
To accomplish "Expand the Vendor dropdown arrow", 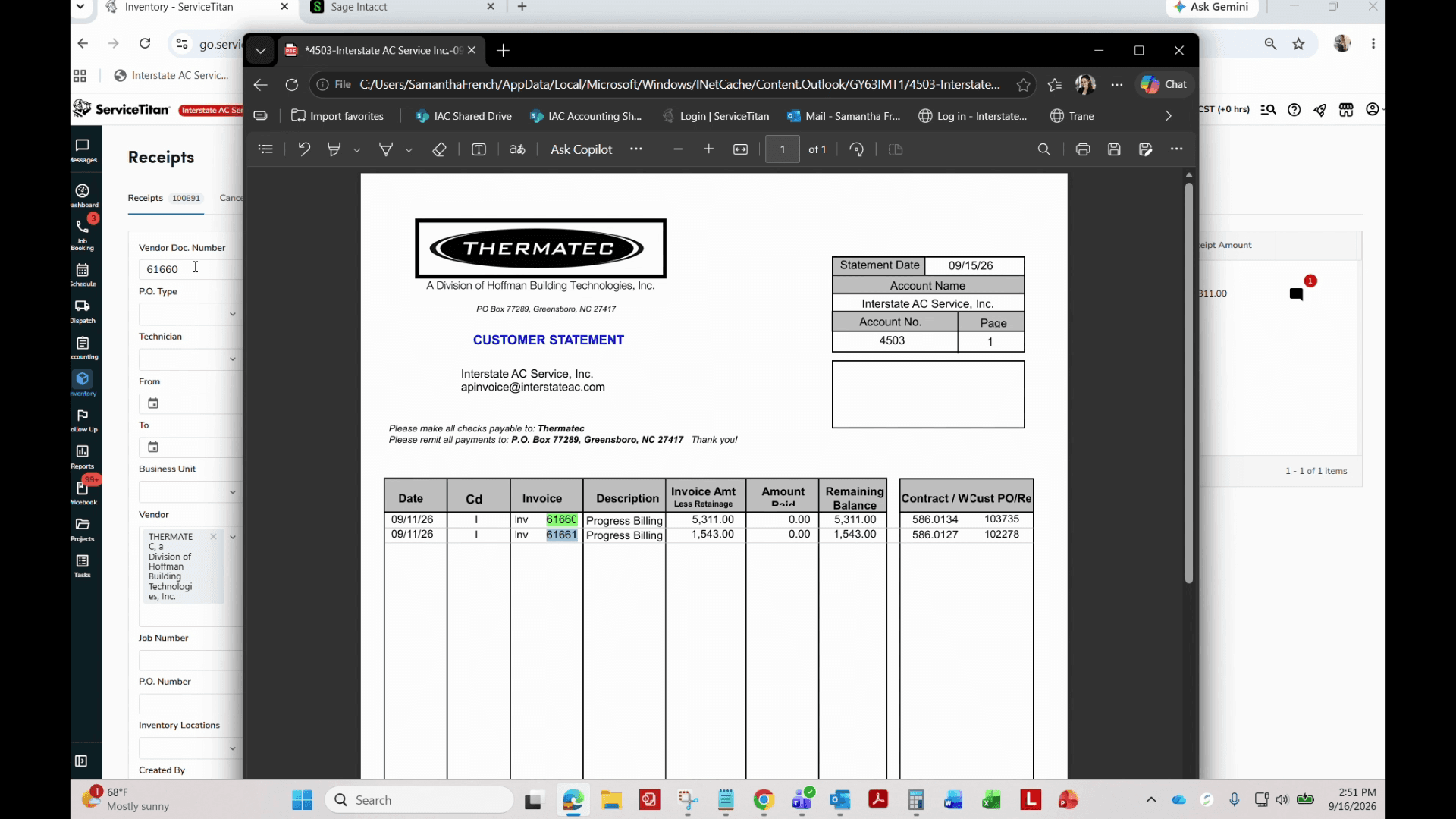I will [x=232, y=537].
